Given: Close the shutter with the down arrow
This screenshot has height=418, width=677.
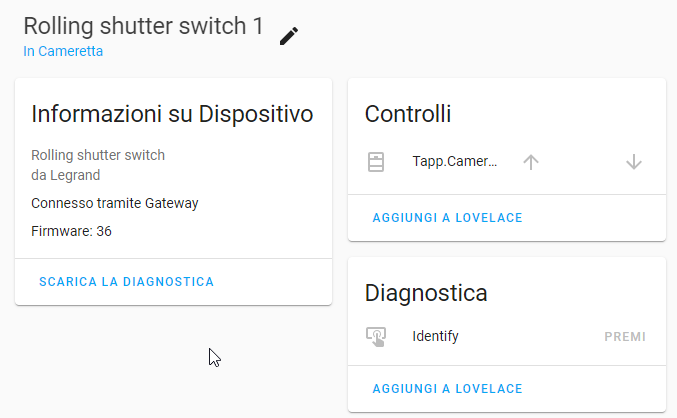Looking at the screenshot, I should tap(634, 162).
